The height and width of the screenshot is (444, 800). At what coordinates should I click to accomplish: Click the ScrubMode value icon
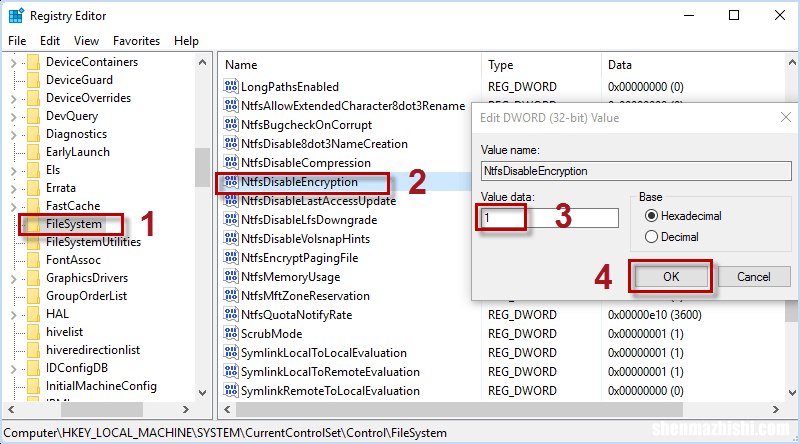(x=231, y=333)
